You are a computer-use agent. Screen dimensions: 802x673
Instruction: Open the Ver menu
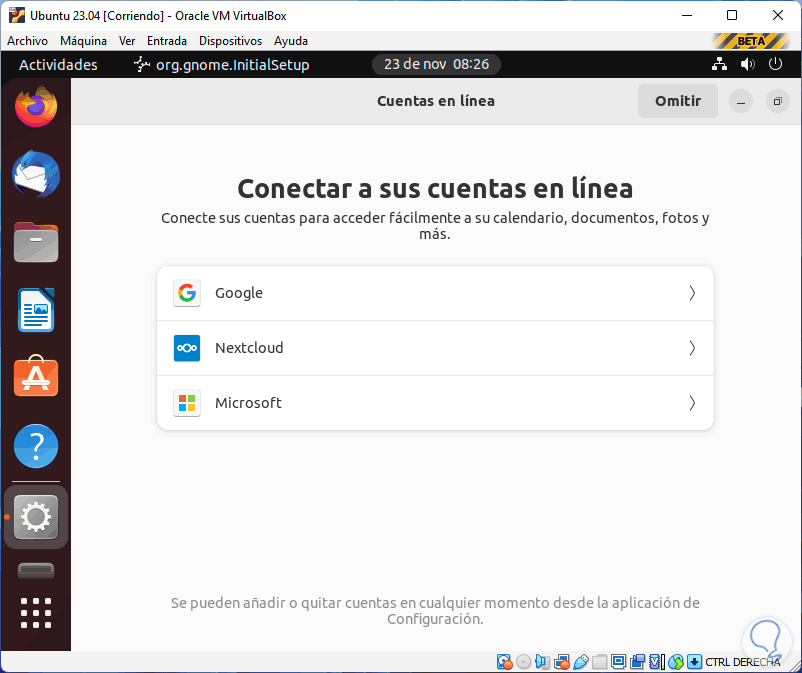pos(127,41)
